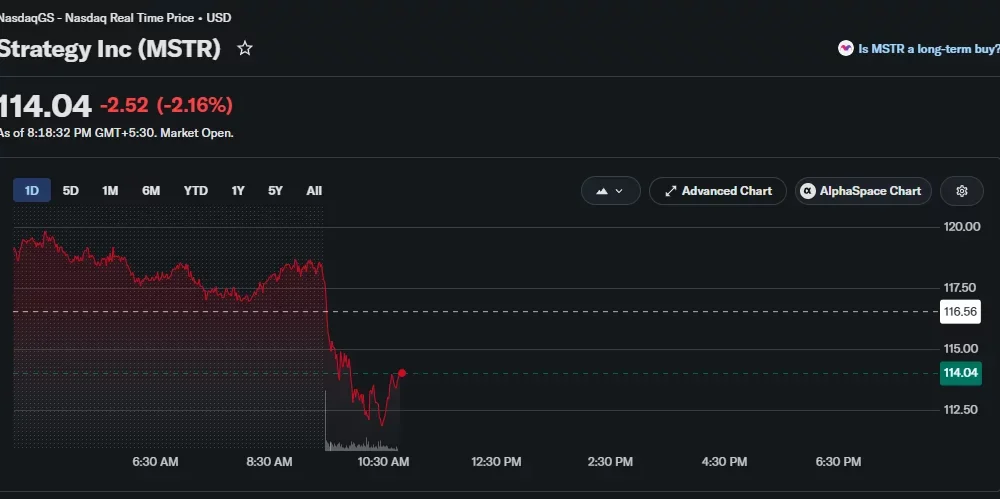The image size is (1000, 499).
Task: Switch to the 5Y range
Action: click(x=275, y=190)
